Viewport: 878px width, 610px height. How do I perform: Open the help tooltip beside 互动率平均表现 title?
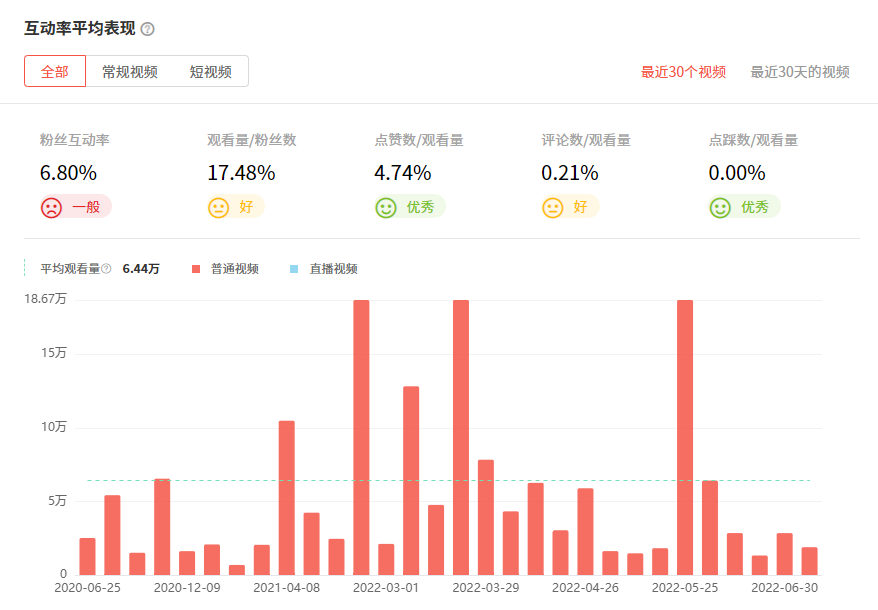pos(148,28)
